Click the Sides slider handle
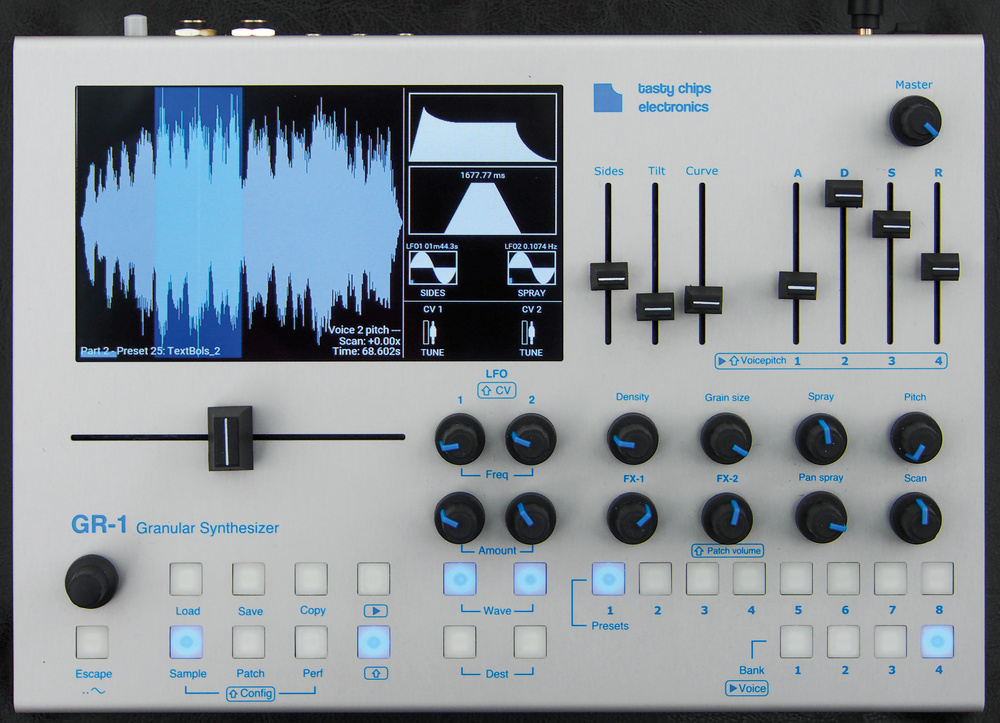 pos(608,276)
